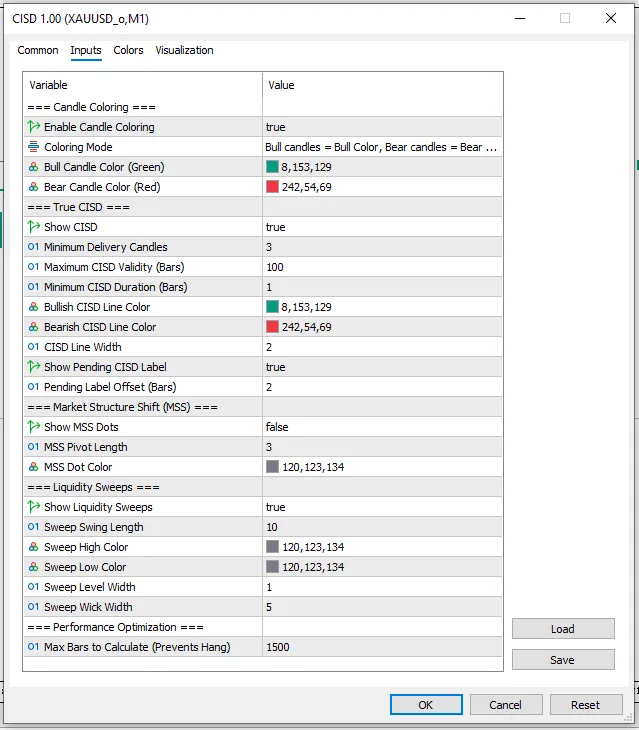
Task: Pick the Sweep High Color gray swatch
Action: click(x=272, y=547)
